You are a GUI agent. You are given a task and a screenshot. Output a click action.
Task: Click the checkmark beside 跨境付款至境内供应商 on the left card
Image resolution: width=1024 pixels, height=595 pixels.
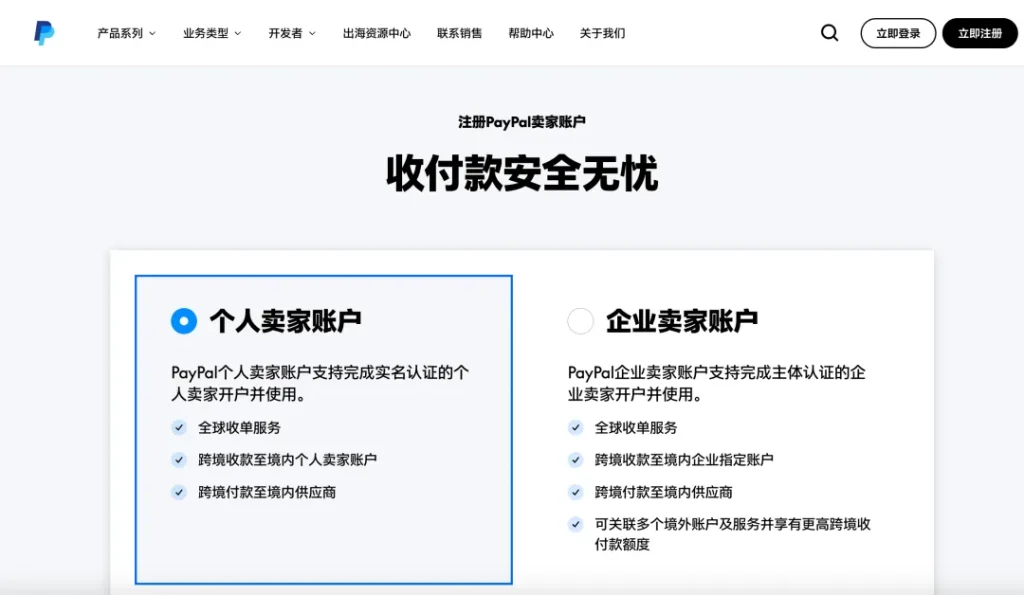(x=181, y=490)
